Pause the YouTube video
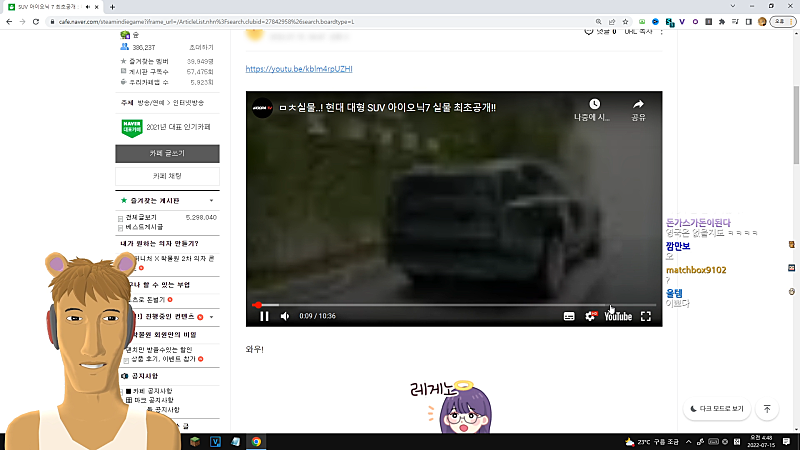The image size is (800, 450). [x=264, y=316]
